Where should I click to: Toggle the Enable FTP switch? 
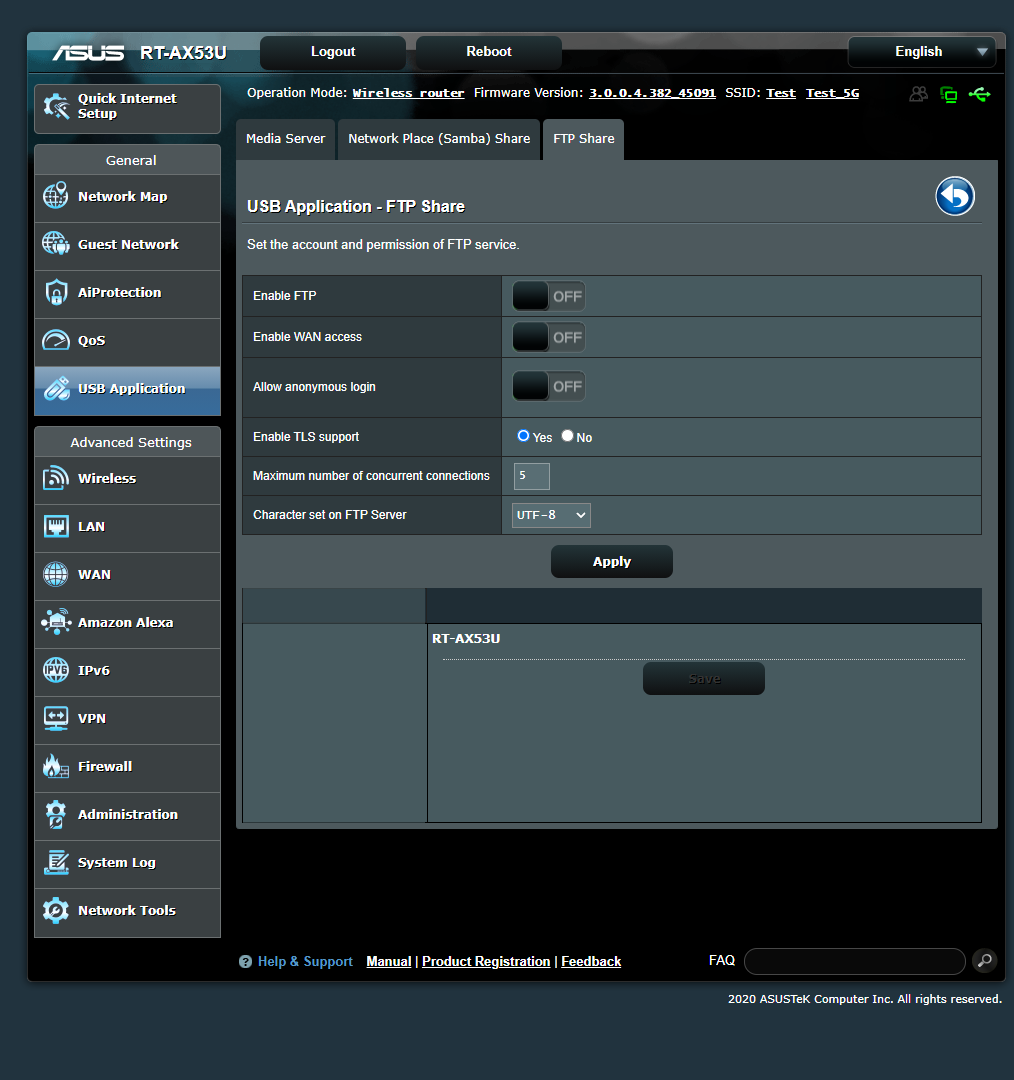(548, 296)
